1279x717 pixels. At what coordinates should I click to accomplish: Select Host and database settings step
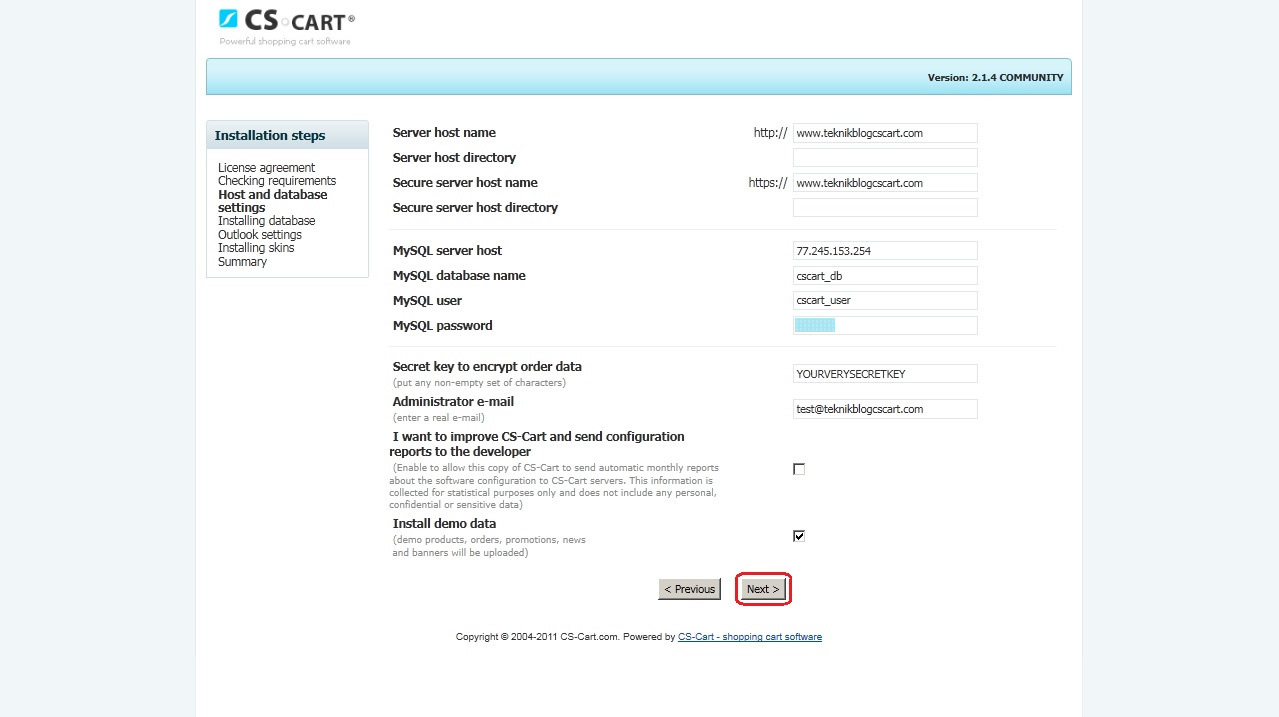click(273, 201)
